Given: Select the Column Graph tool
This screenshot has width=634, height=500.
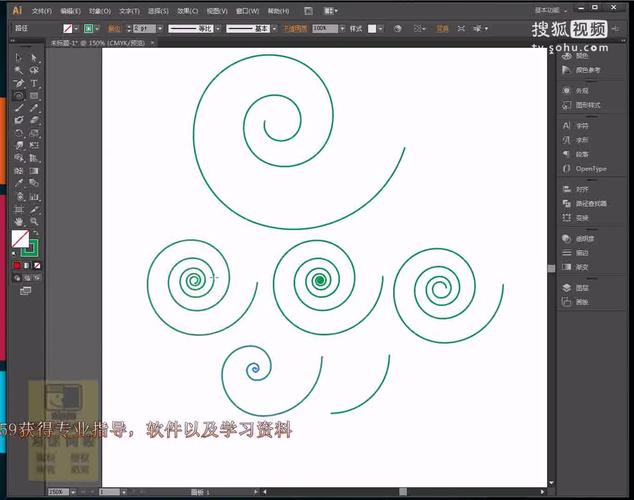Looking at the screenshot, I should click(x=34, y=196).
